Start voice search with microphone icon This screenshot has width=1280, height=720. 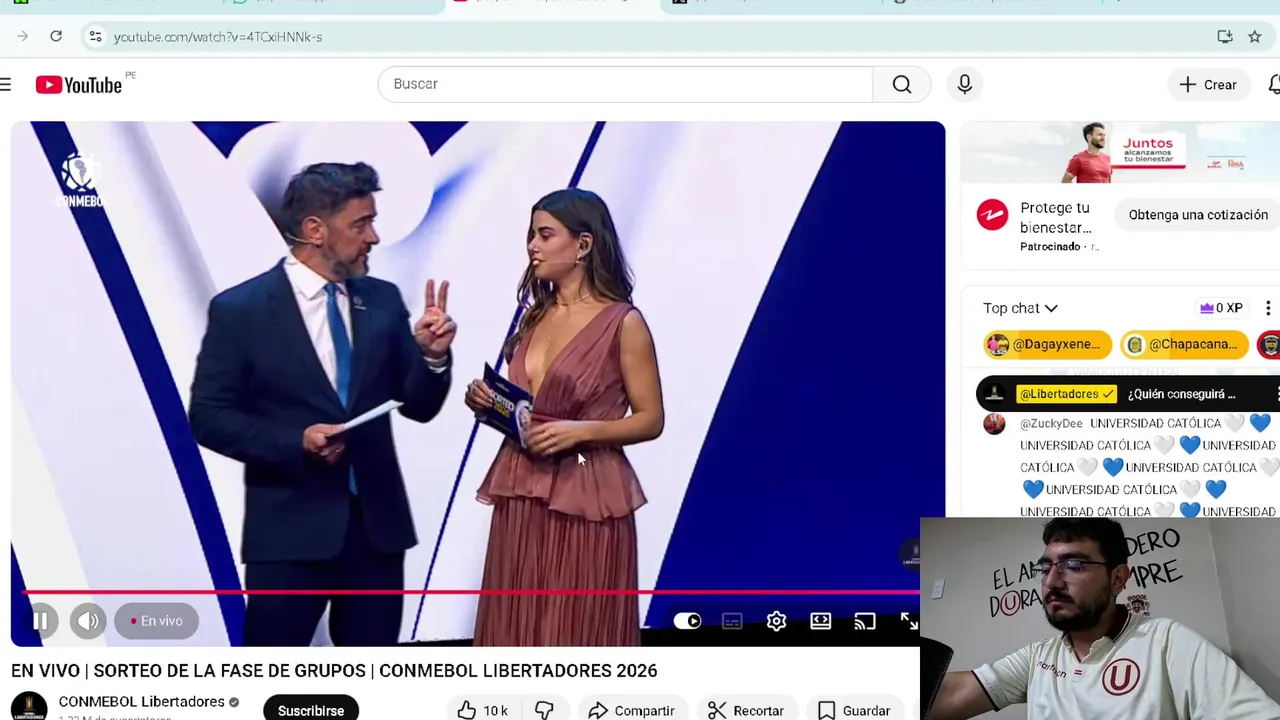[x=965, y=84]
